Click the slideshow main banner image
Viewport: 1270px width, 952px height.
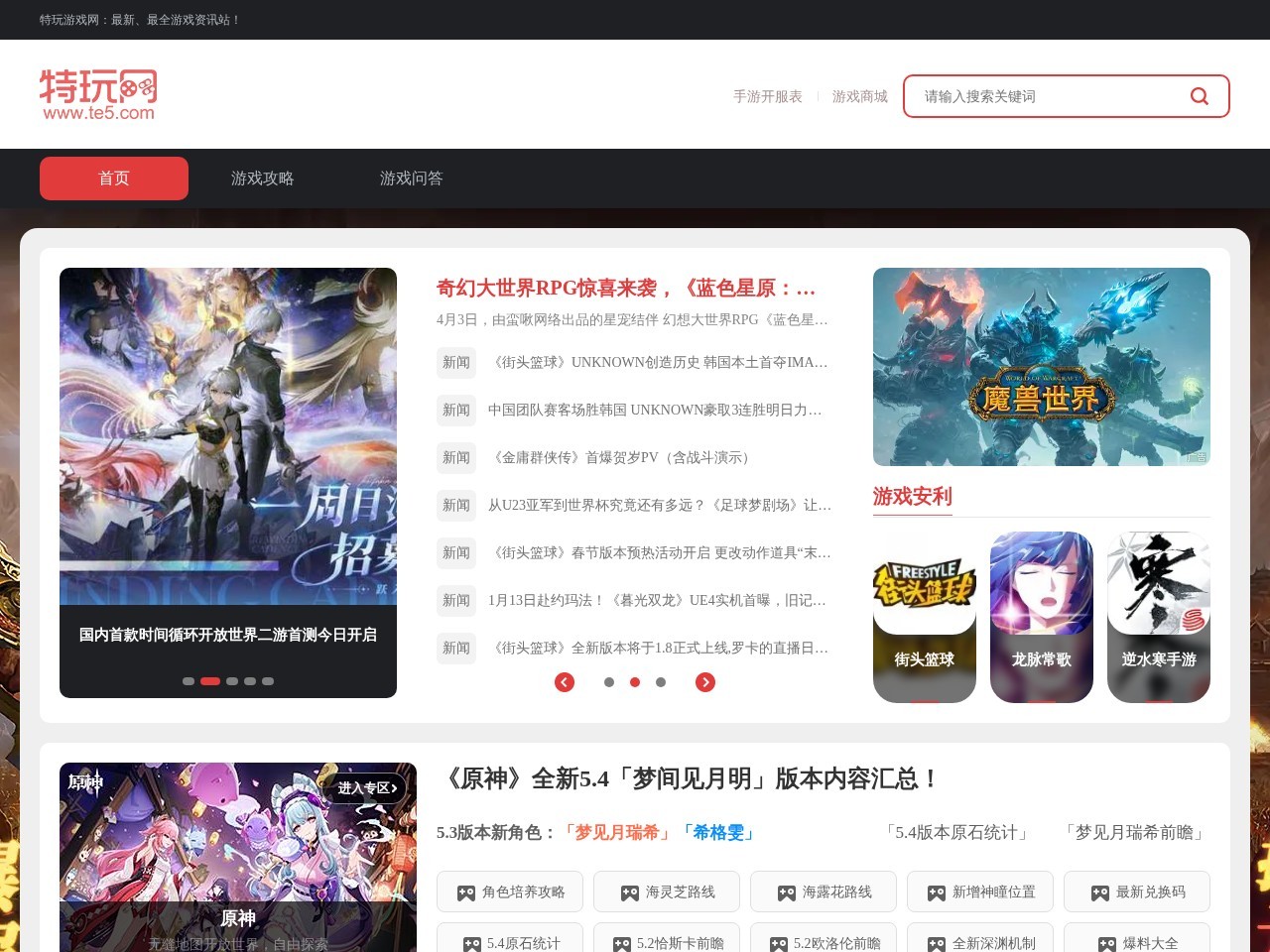(228, 436)
